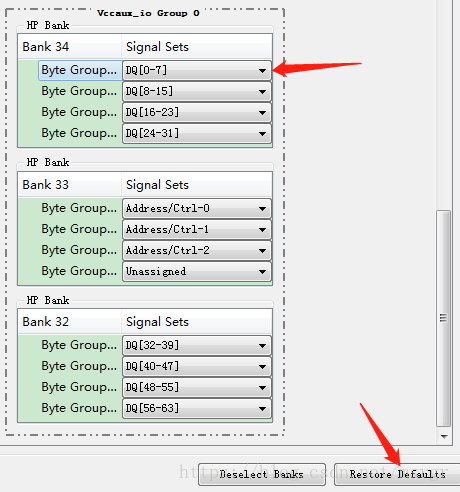The height and width of the screenshot is (492, 460).
Task: Open the DQ[48-55] signal set dropdown
Action: (x=197, y=387)
